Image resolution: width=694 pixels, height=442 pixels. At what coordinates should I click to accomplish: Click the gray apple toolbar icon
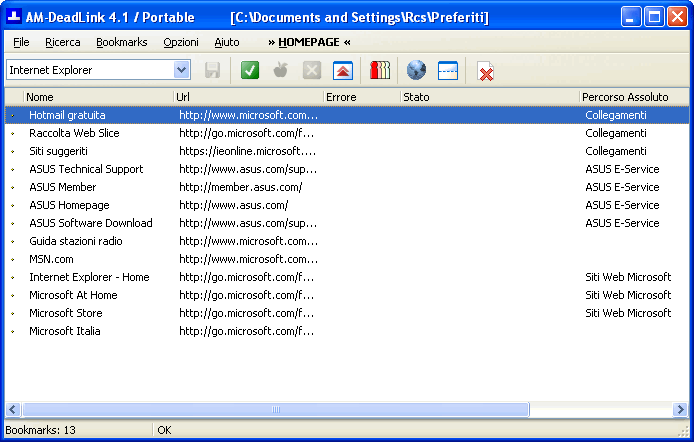point(281,70)
